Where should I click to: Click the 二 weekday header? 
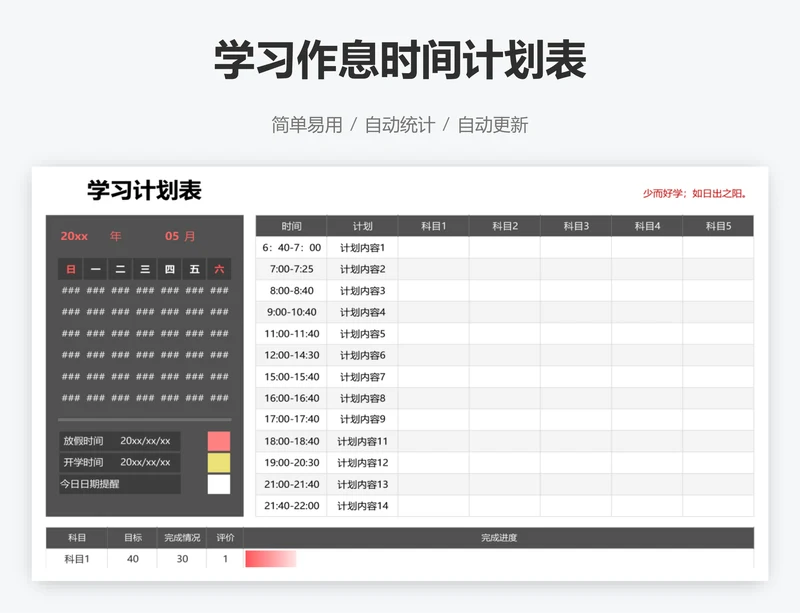pos(120,269)
